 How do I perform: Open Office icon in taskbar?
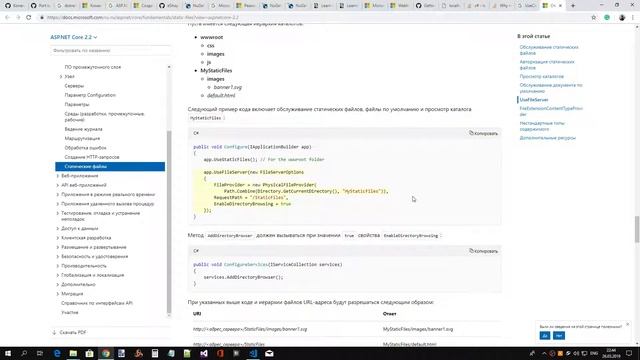tap(220, 353)
